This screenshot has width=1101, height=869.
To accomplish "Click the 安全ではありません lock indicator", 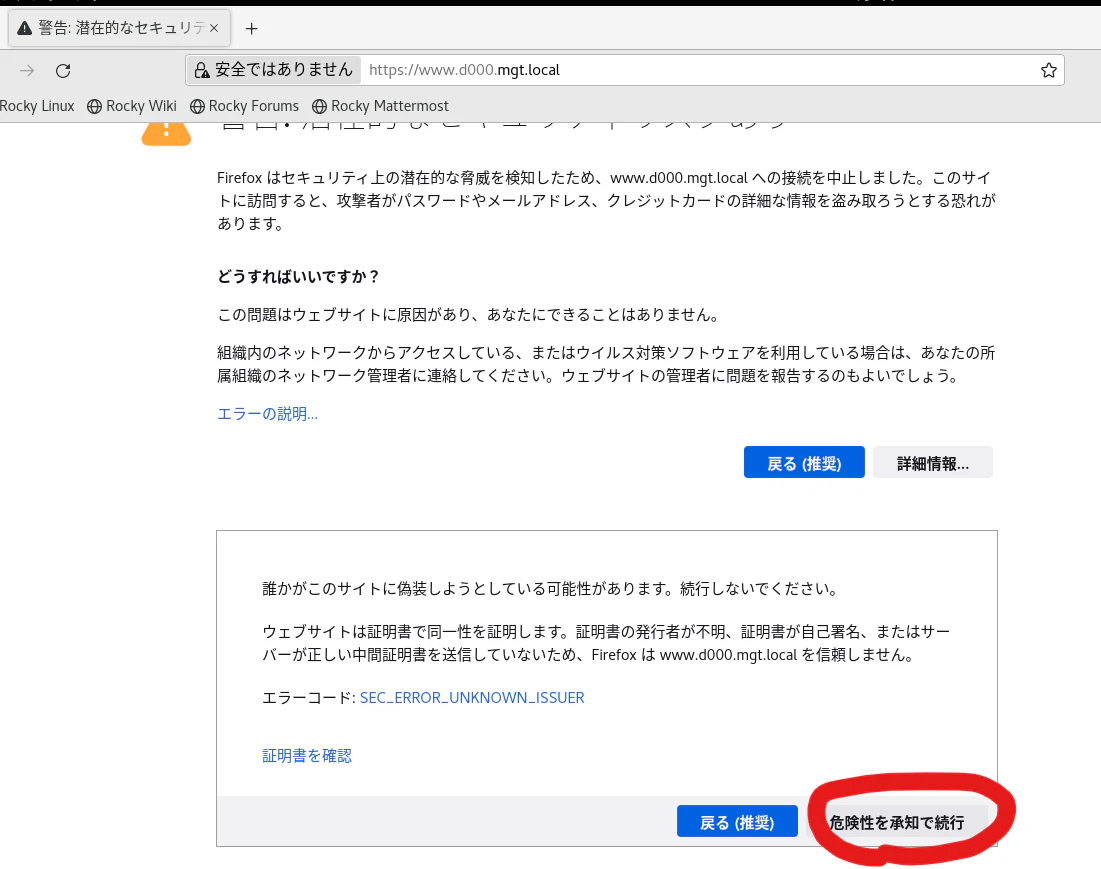I will (x=274, y=70).
